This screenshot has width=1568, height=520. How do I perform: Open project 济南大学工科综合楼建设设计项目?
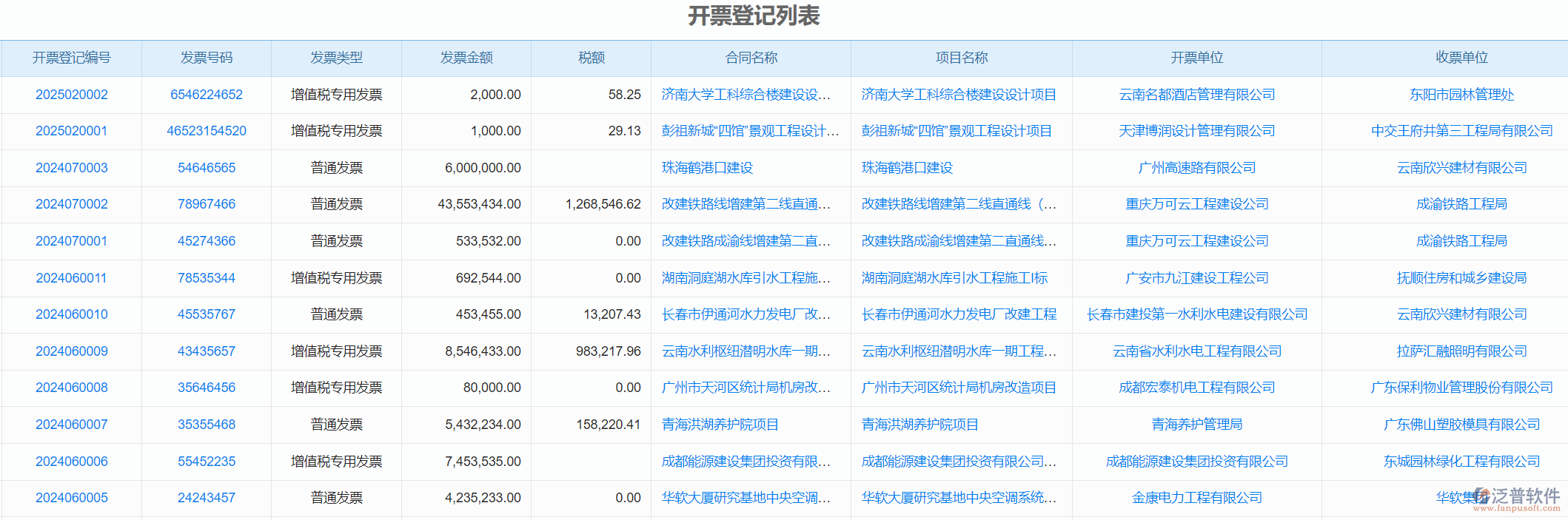point(959,95)
